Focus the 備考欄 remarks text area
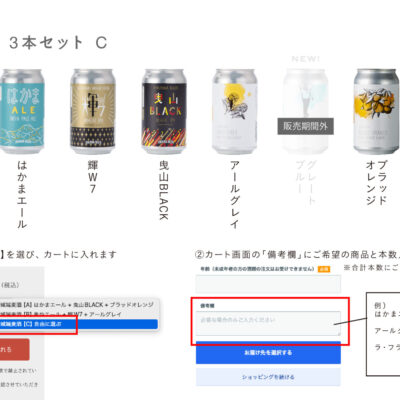The image size is (400, 400). tap(268, 323)
